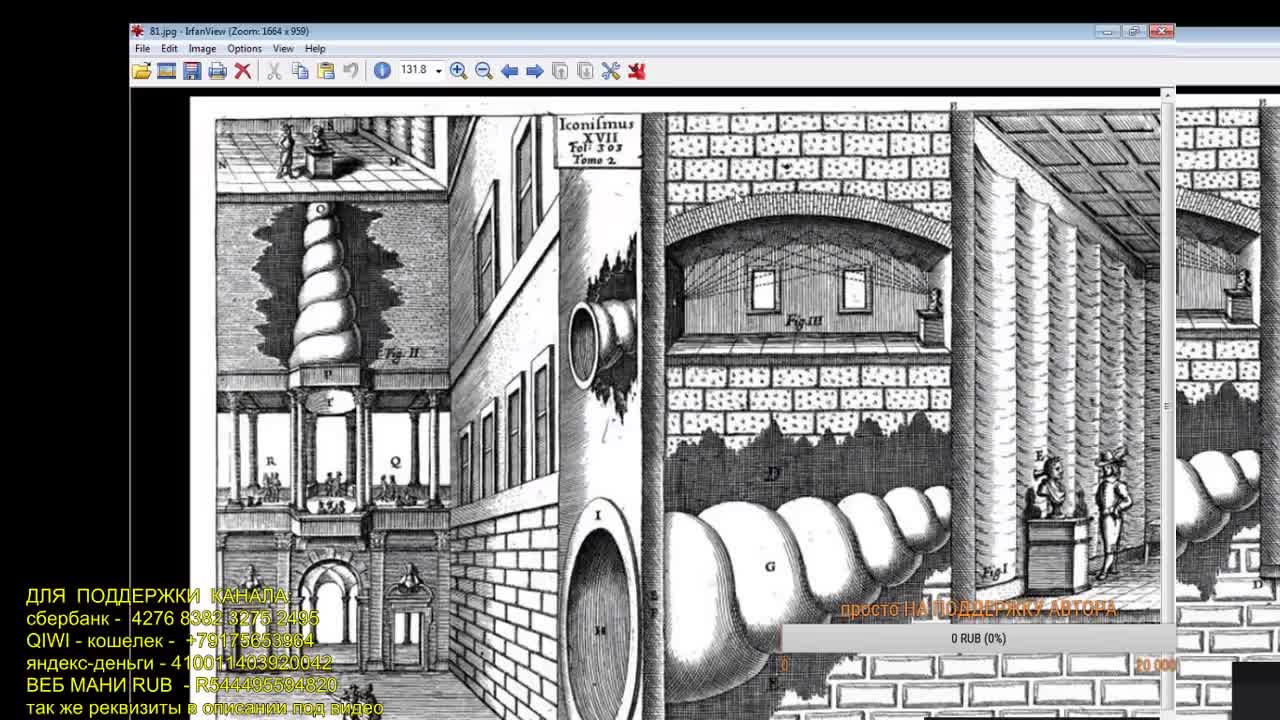Open the Edit menu
1280x720 pixels.
pyautogui.click(x=169, y=48)
